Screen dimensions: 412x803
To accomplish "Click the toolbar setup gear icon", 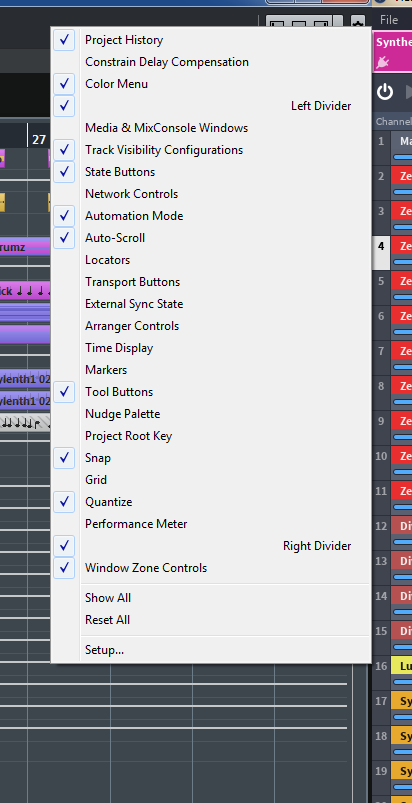I will click(x=357, y=23).
